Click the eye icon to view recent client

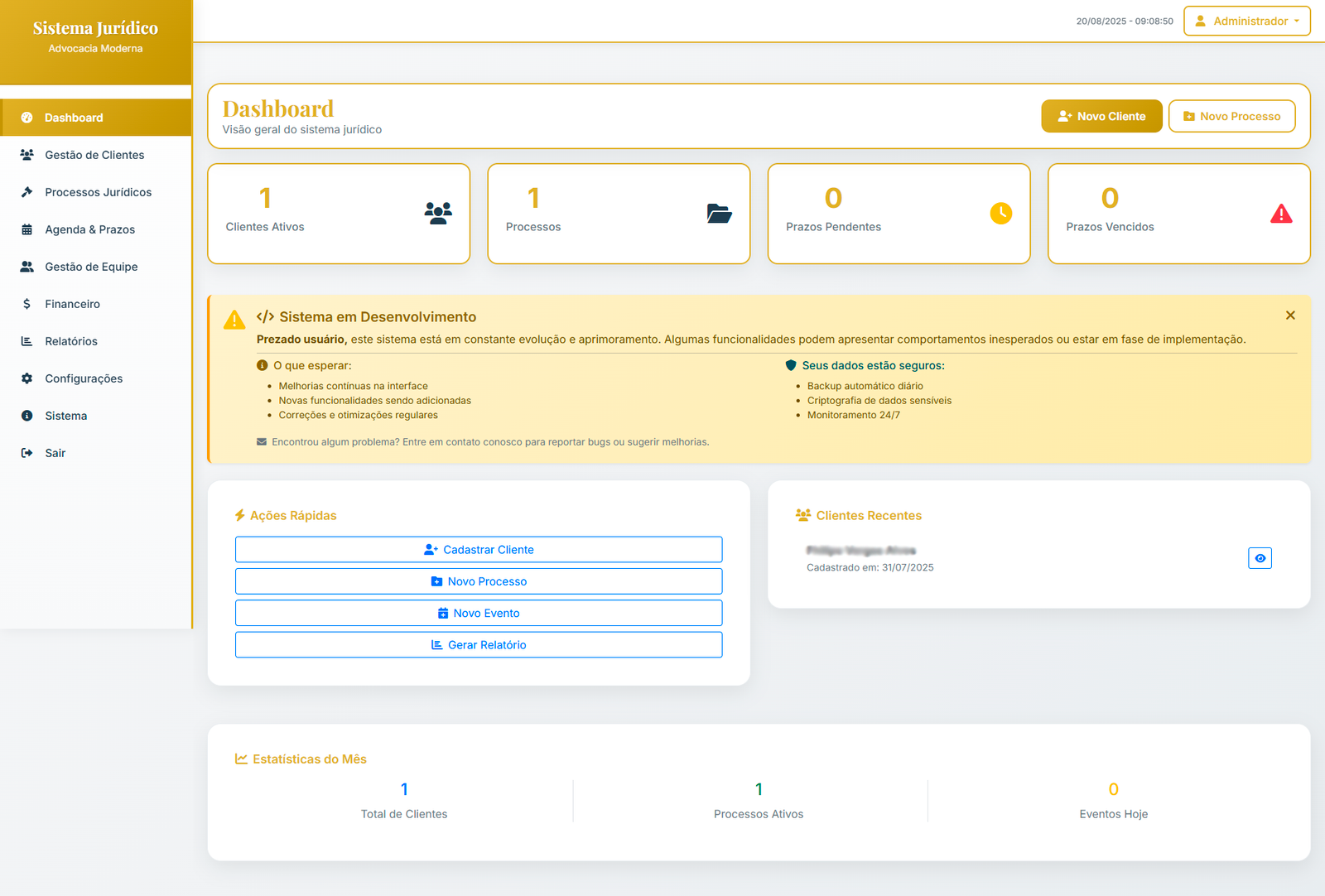tap(1259, 558)
